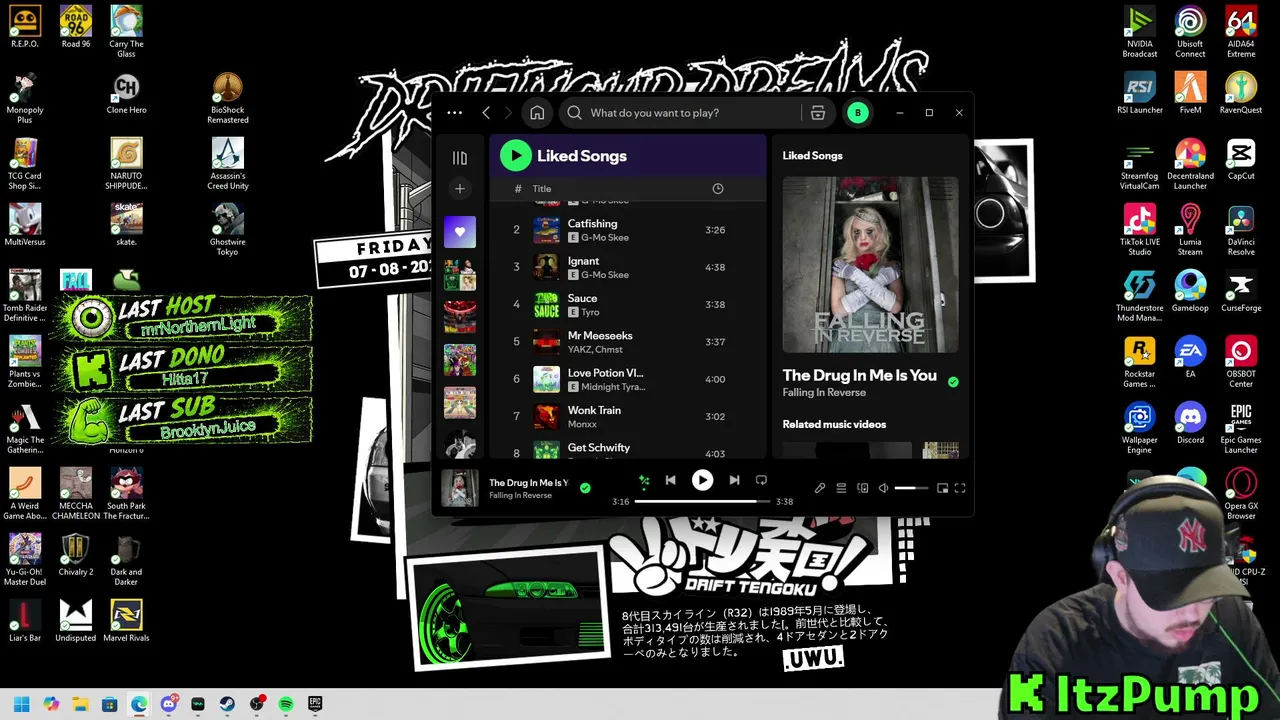Toggle the liked checkmark in the right panel
Image resolution: width=1280 pixels, height=720 pixels.
pyautogui.click(x=953, y=382)
